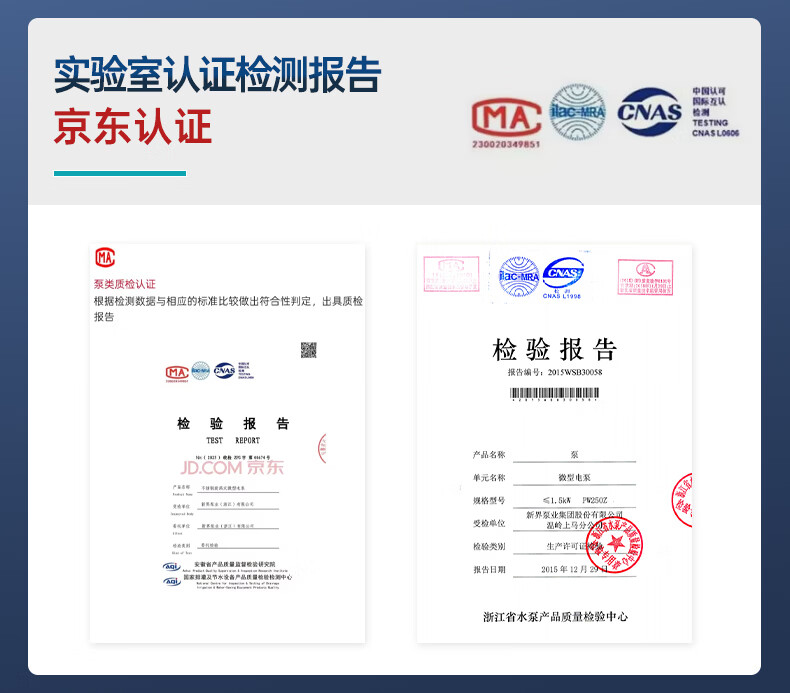
Task: Click the 泵类质检认证 red label
Action: (x=125, y=284)
